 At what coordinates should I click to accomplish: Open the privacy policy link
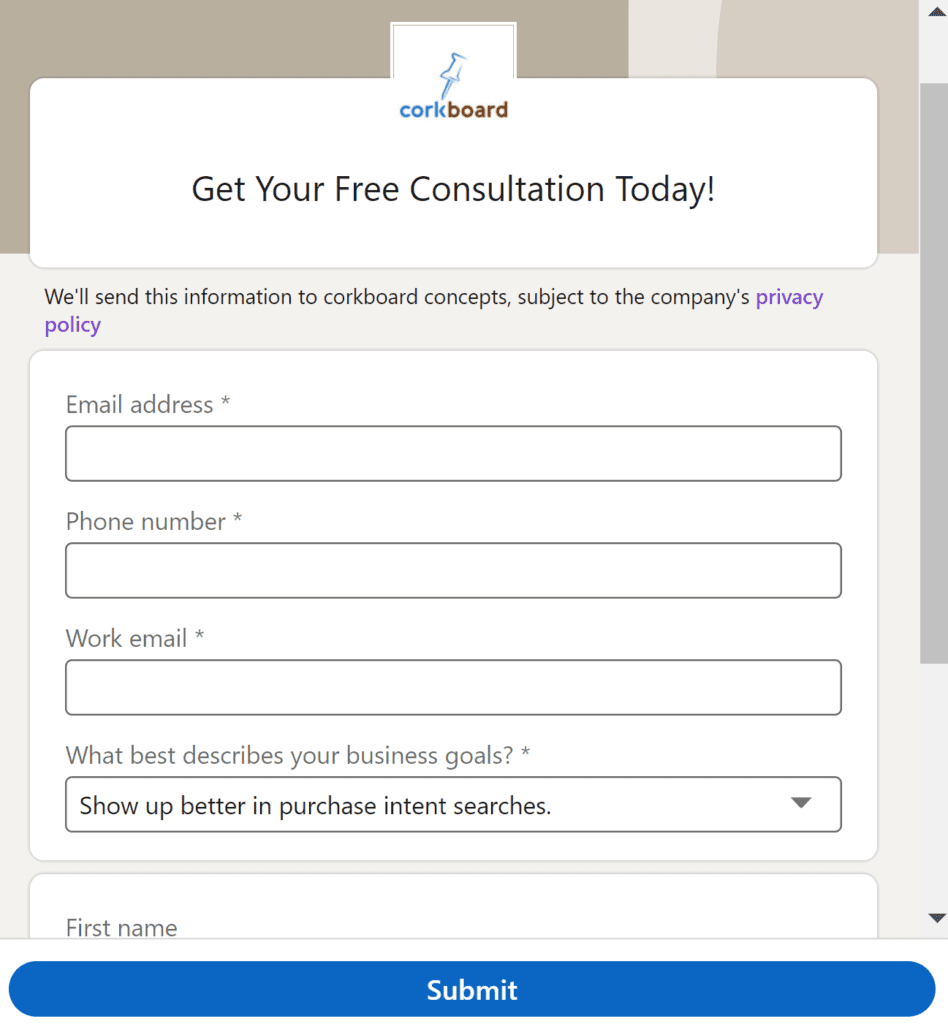(789, 298)
